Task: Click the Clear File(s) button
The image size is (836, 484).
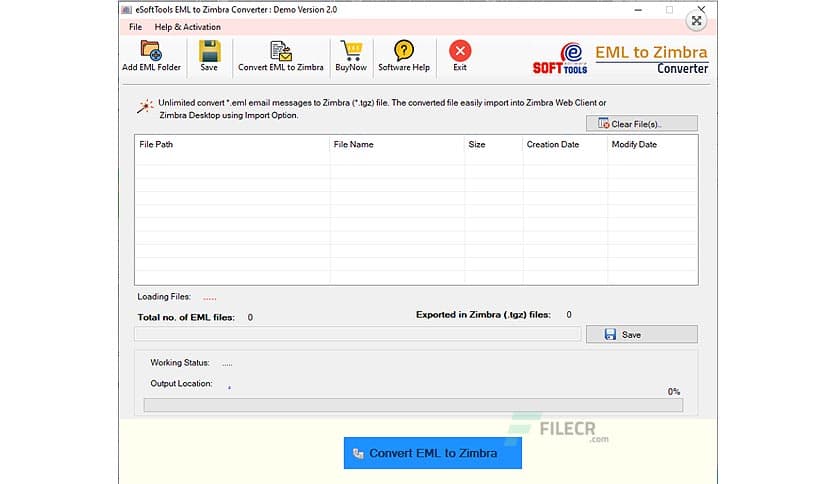Action: point(641,124)
